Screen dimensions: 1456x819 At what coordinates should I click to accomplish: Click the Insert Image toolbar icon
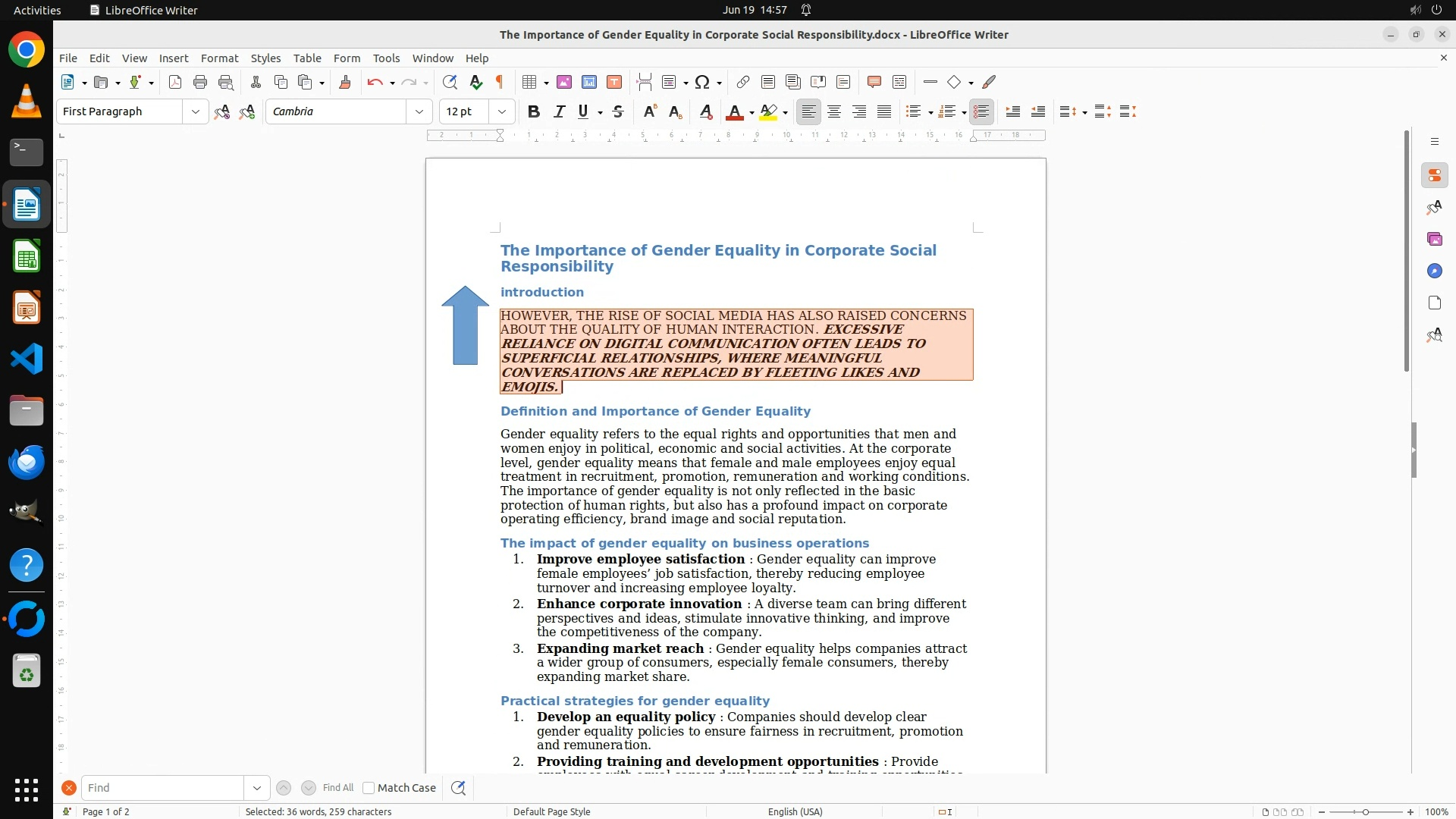(x=564, y=82)
